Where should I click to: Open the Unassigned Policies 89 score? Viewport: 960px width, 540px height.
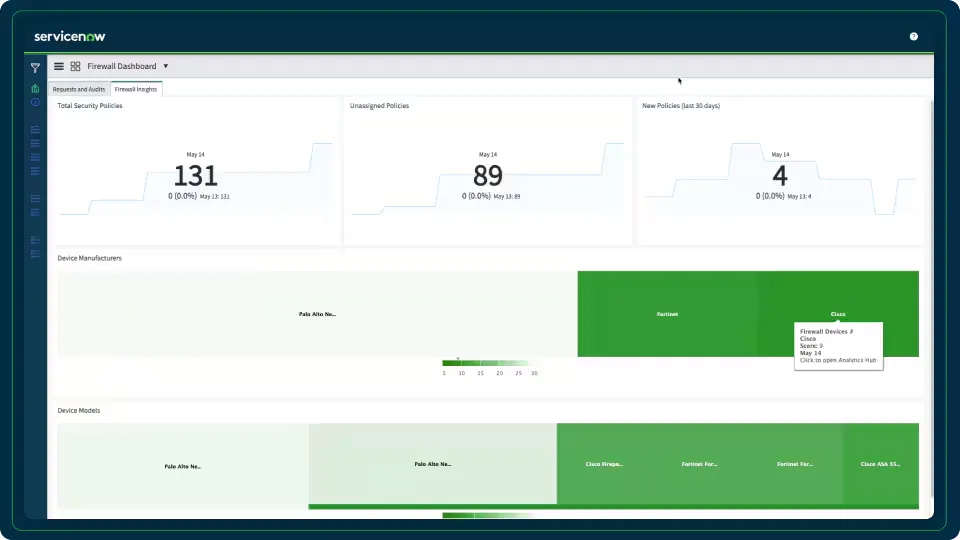(x=488, y=176)
